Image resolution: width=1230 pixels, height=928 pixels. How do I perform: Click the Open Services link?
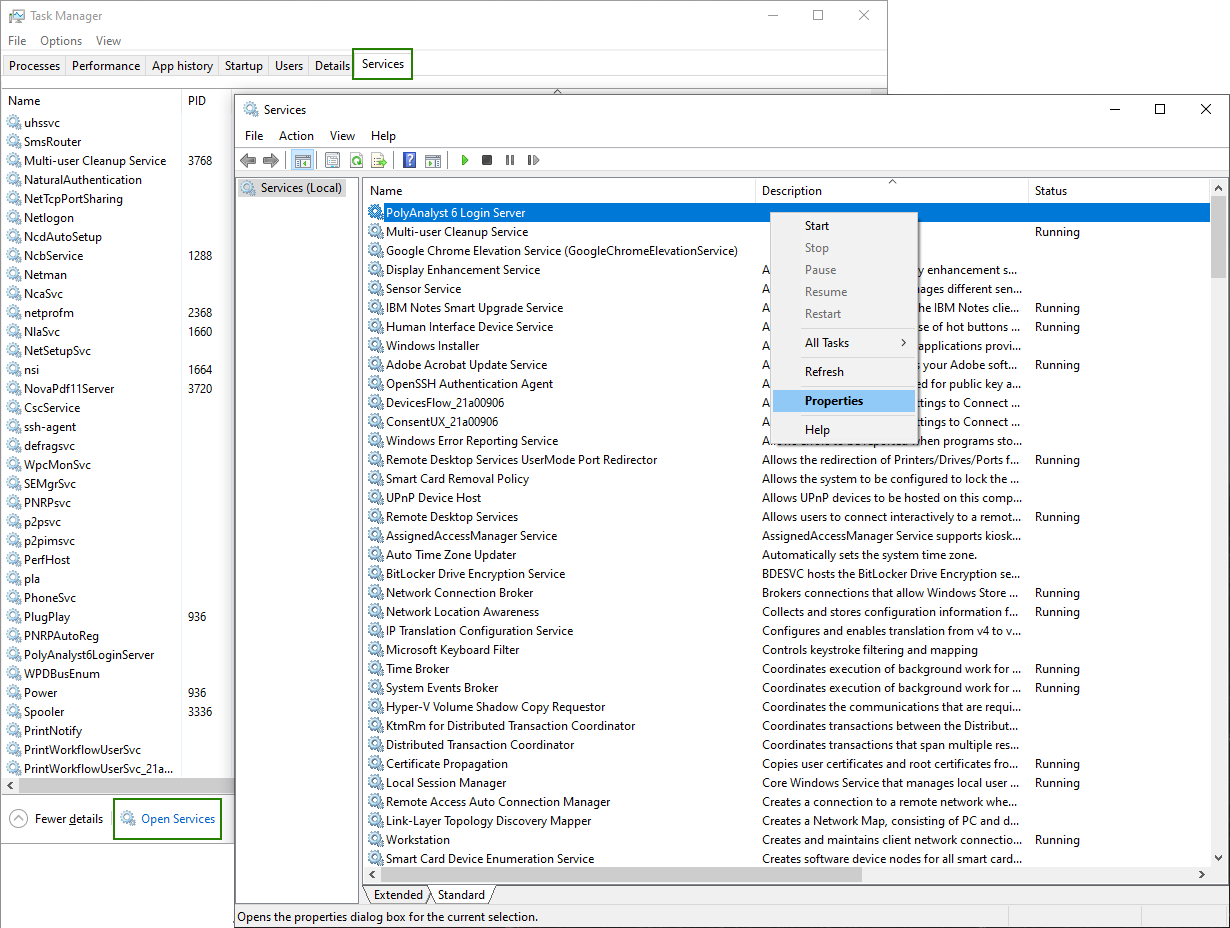pos(177,819)
